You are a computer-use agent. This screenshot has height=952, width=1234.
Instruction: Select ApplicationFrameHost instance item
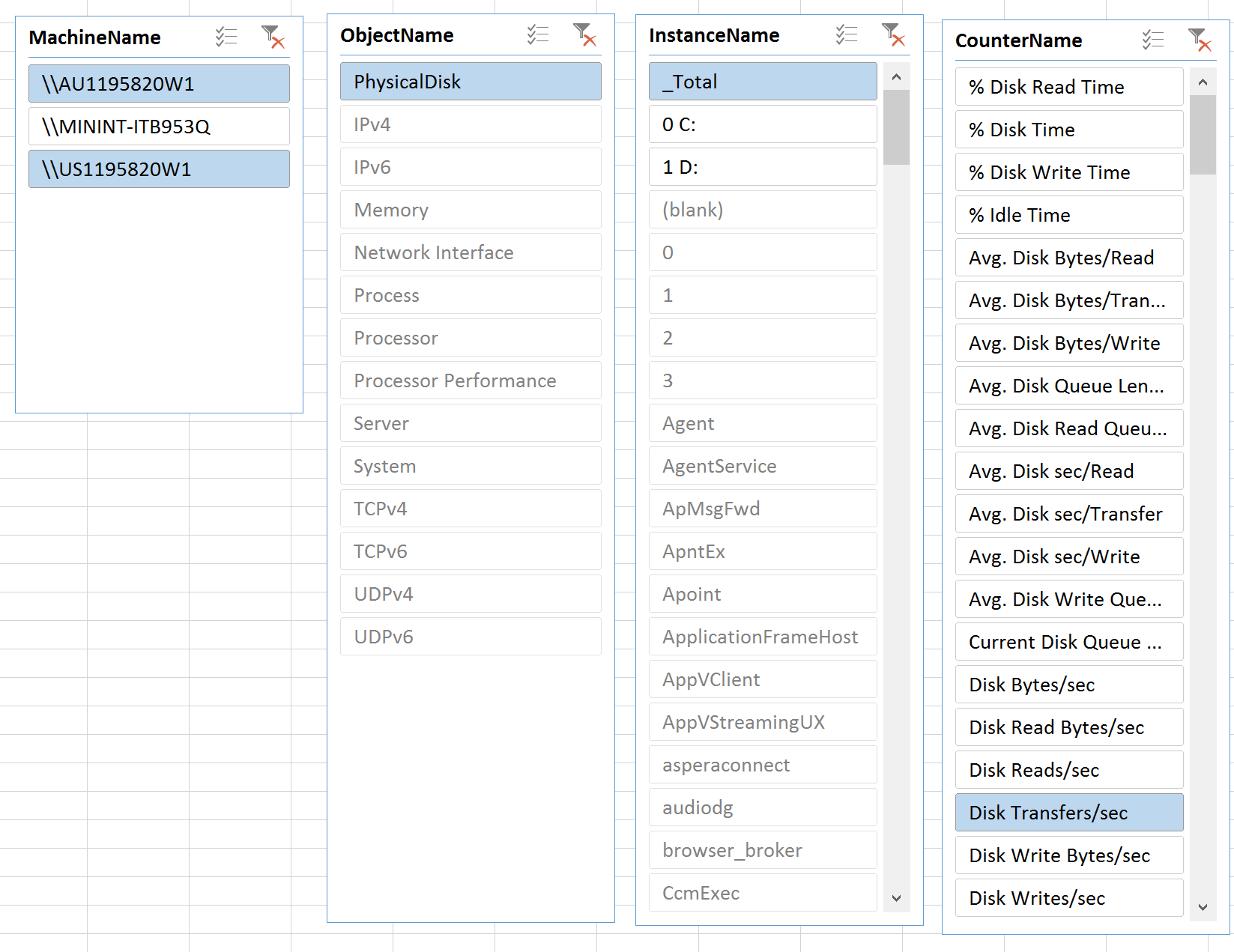point(763,636)
